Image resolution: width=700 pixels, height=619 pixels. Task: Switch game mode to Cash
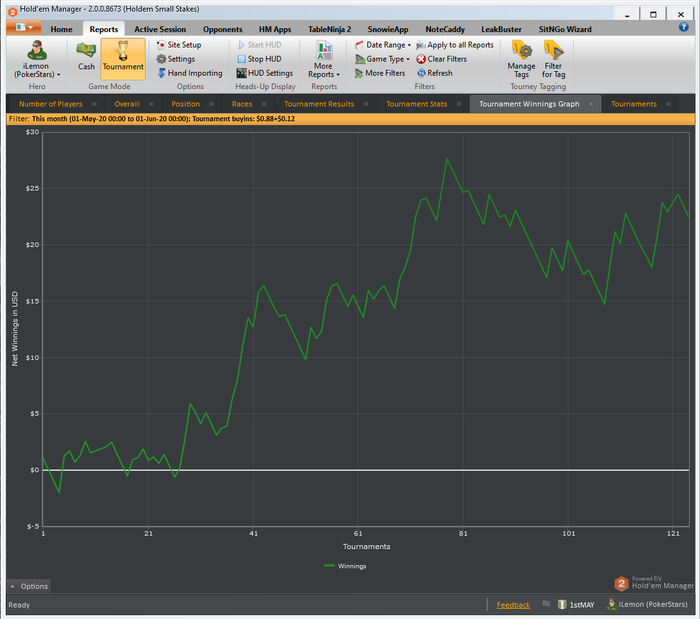86,56
